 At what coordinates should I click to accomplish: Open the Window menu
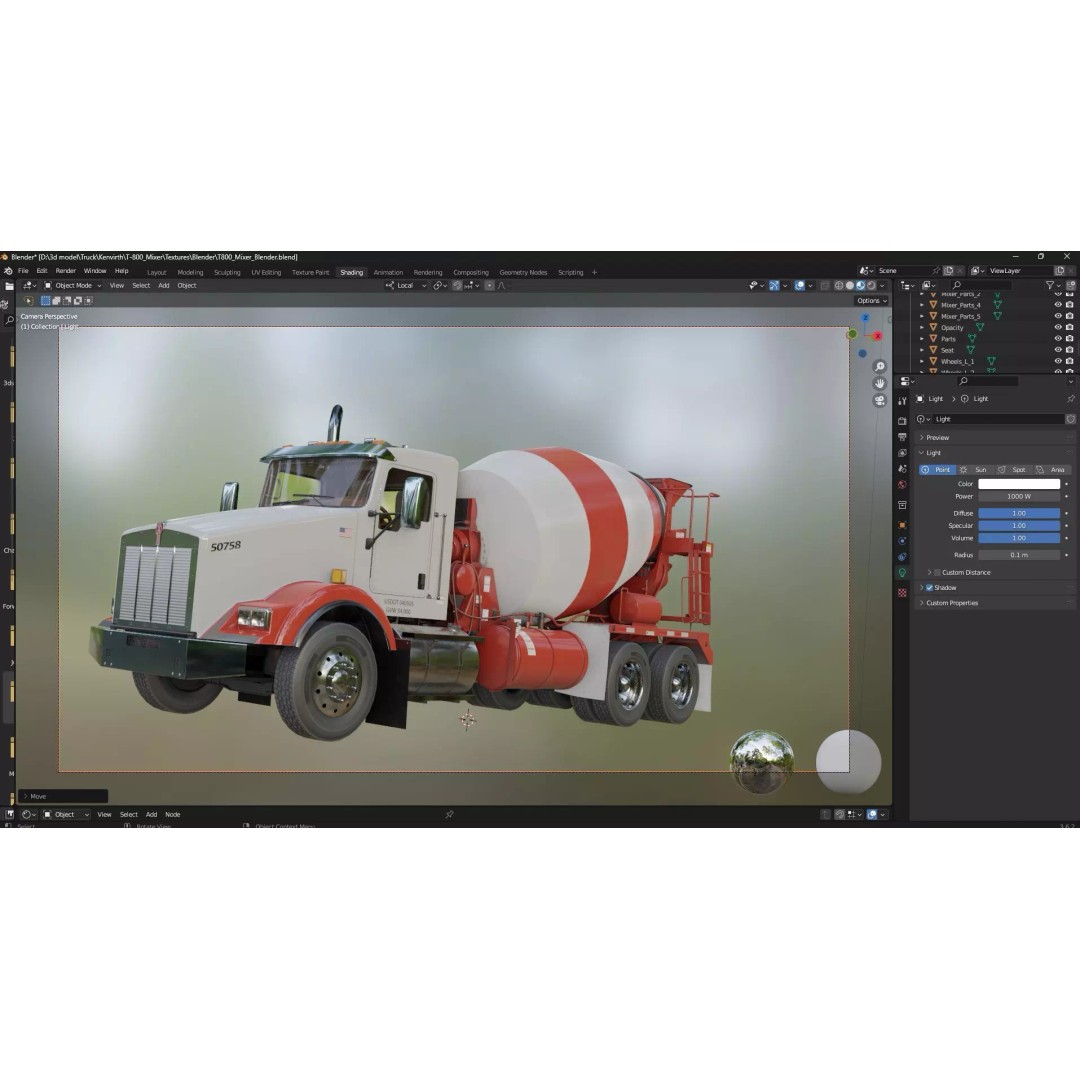95,271
